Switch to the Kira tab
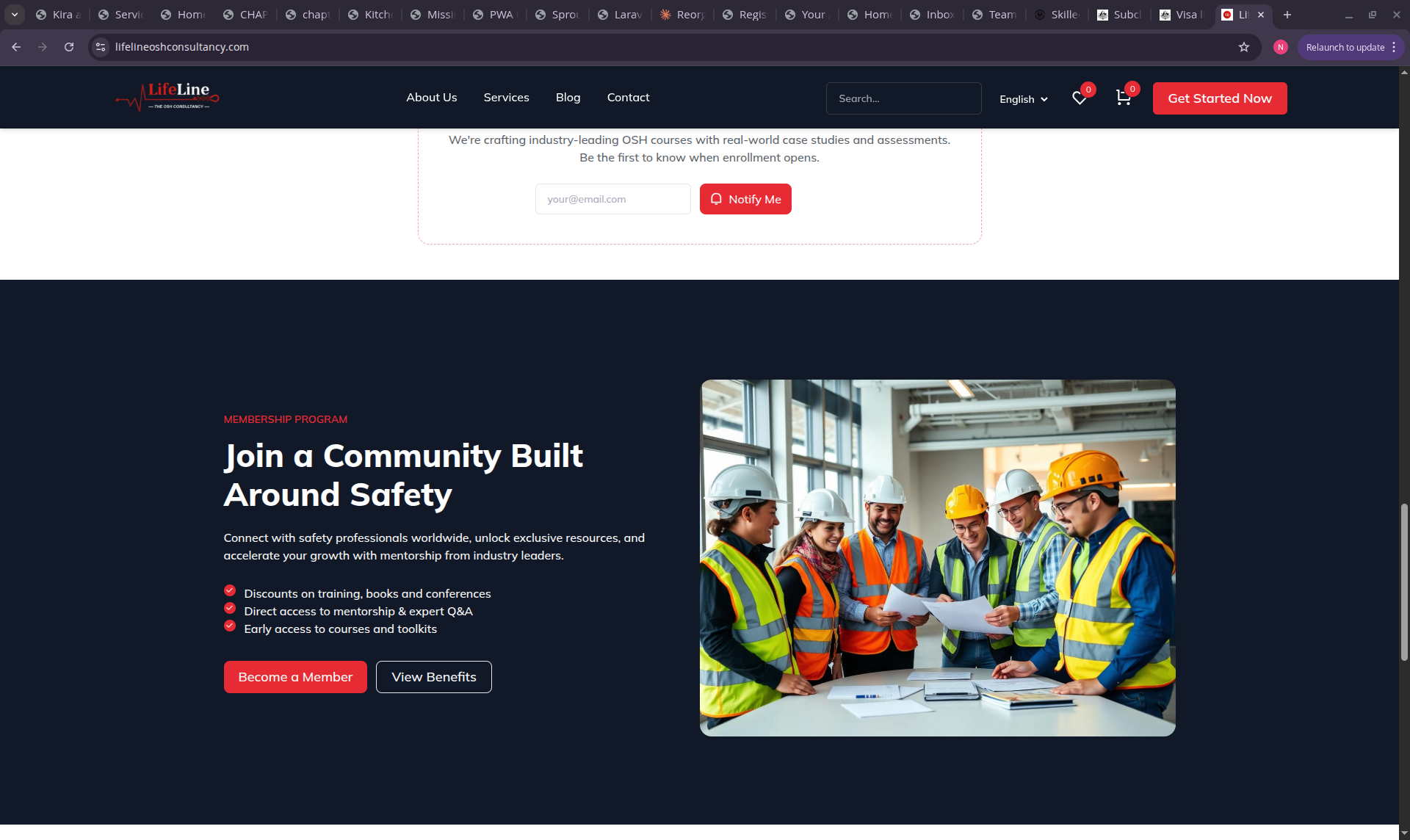The height and width of the screenshot is (840, 1410). point(59,15)
